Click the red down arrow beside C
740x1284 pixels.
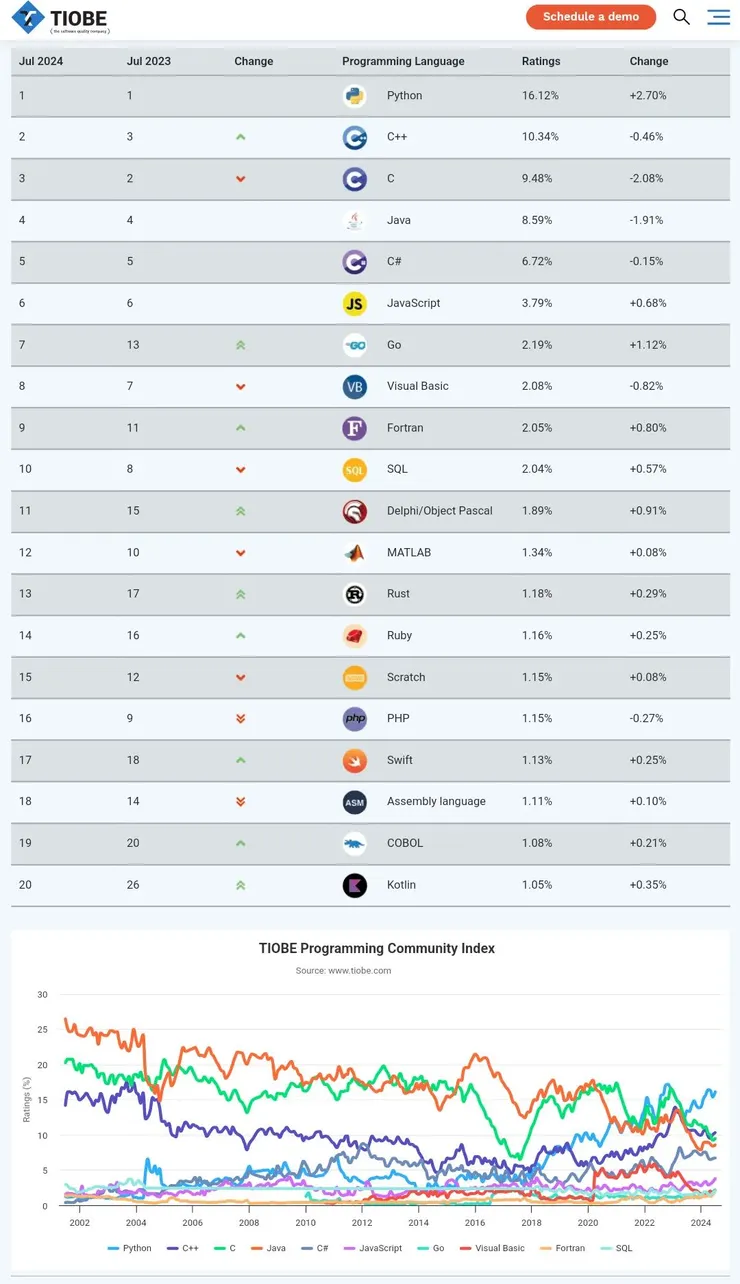(241, 179)
